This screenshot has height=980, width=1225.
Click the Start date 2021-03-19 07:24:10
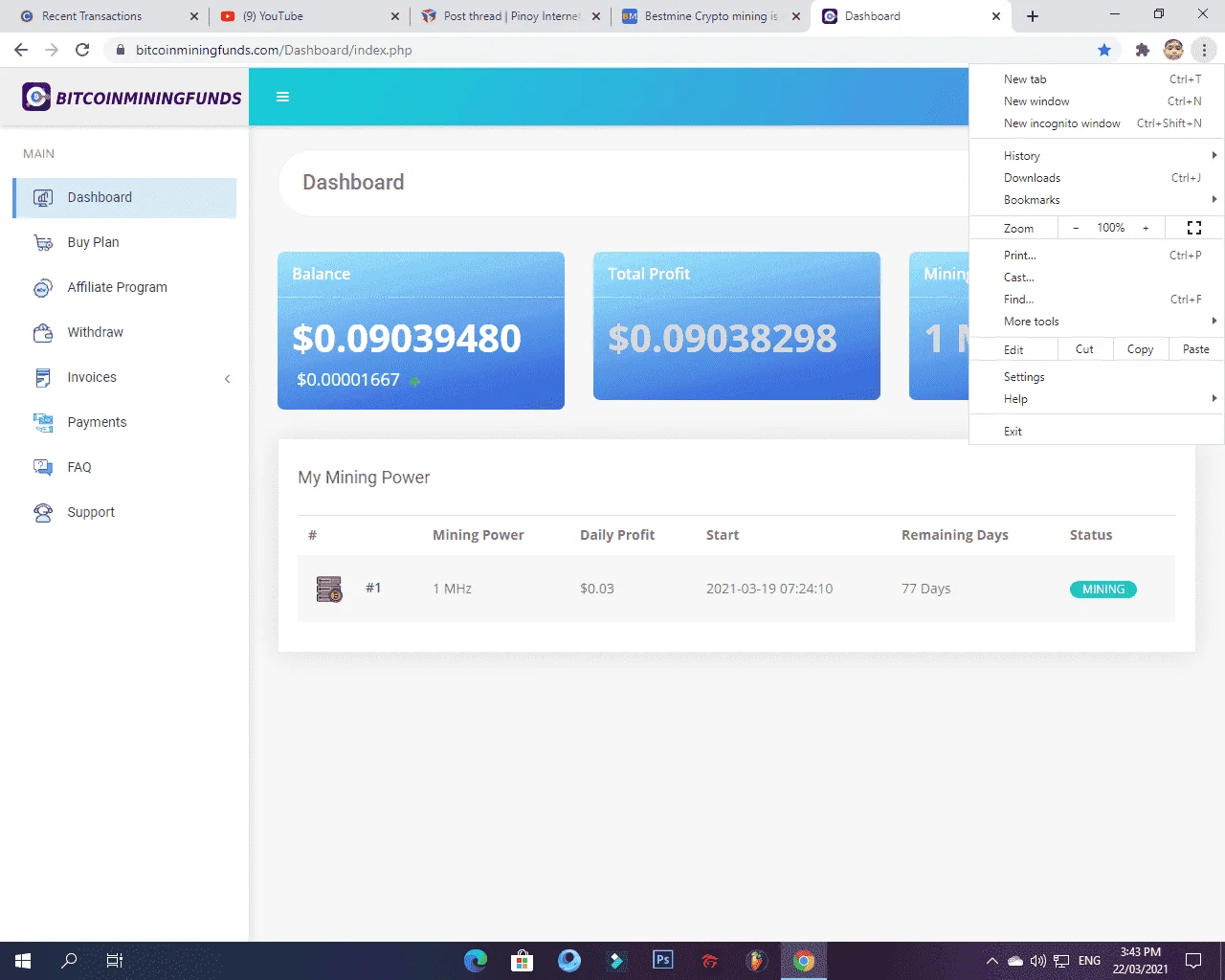(769, 589)
